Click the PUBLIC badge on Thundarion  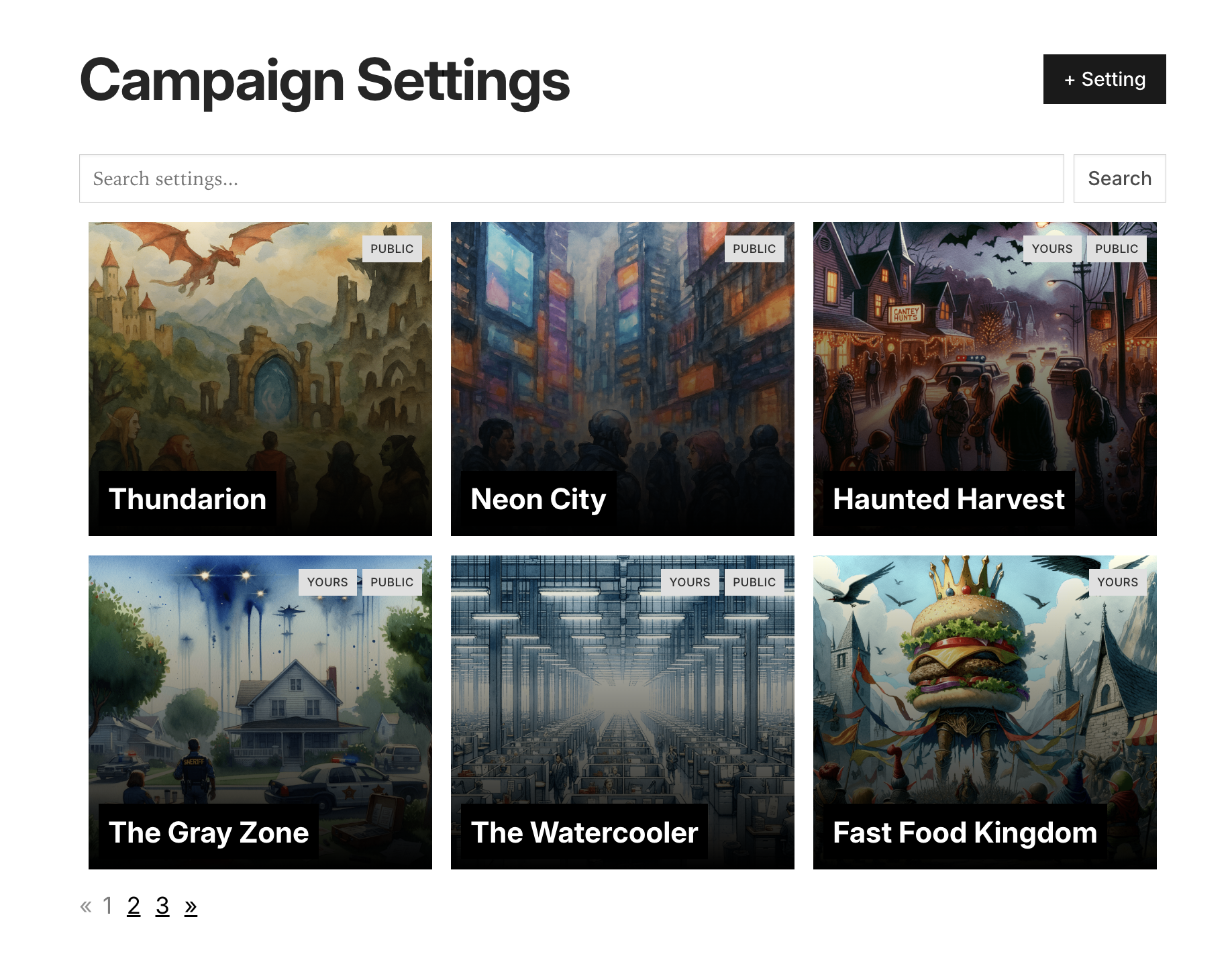click(x=392, y=248)
